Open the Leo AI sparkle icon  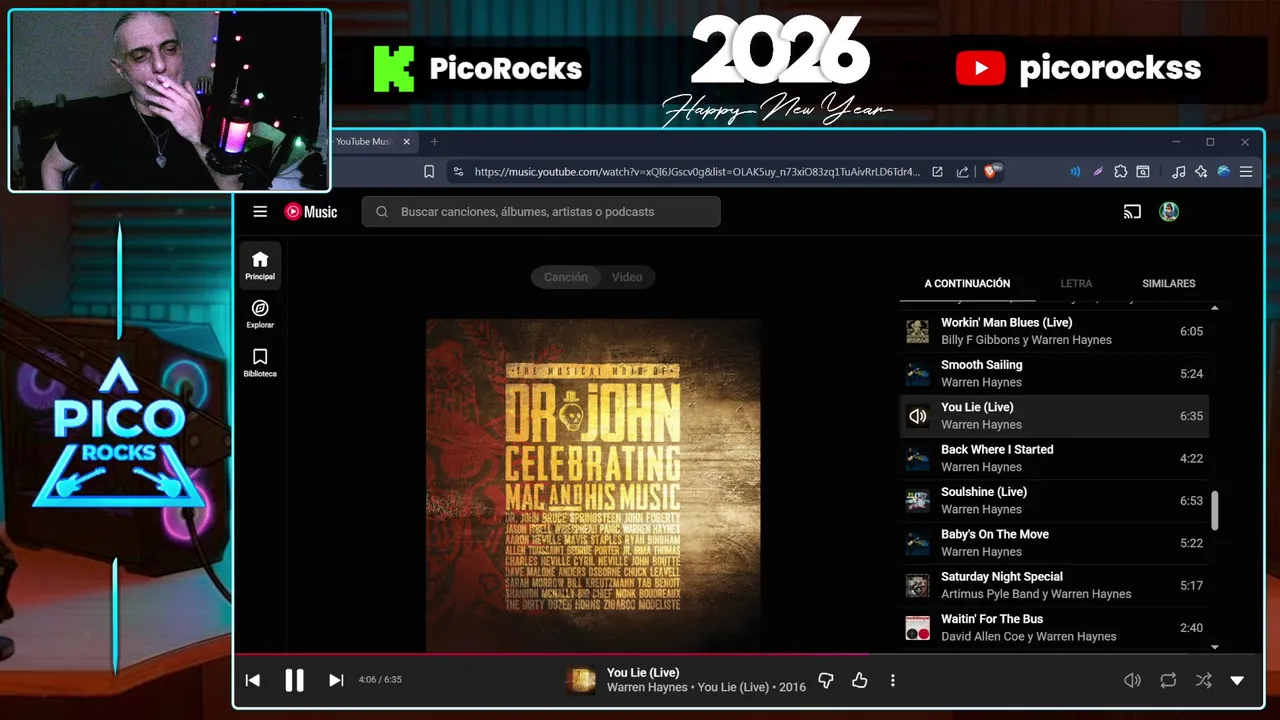tap(1201, 172)
